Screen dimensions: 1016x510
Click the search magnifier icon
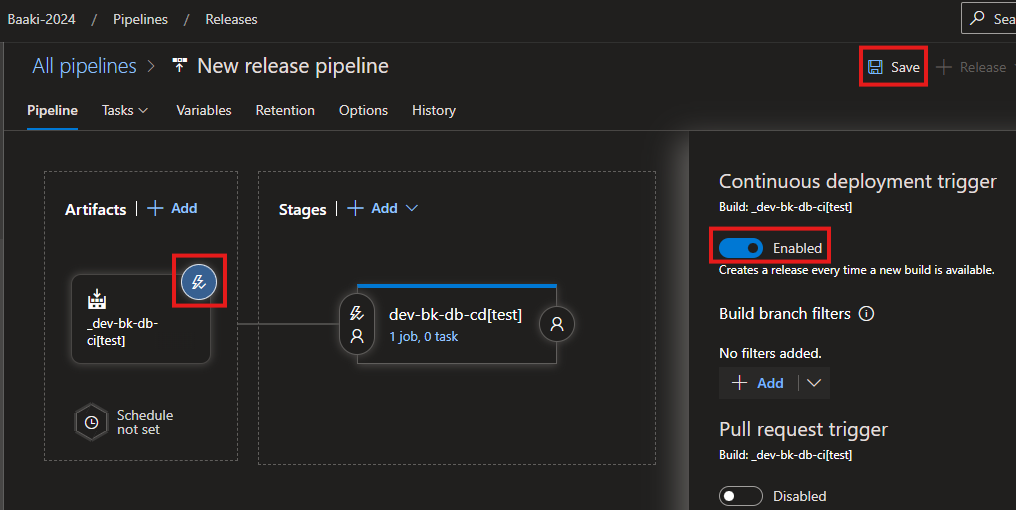click(977, 18)
